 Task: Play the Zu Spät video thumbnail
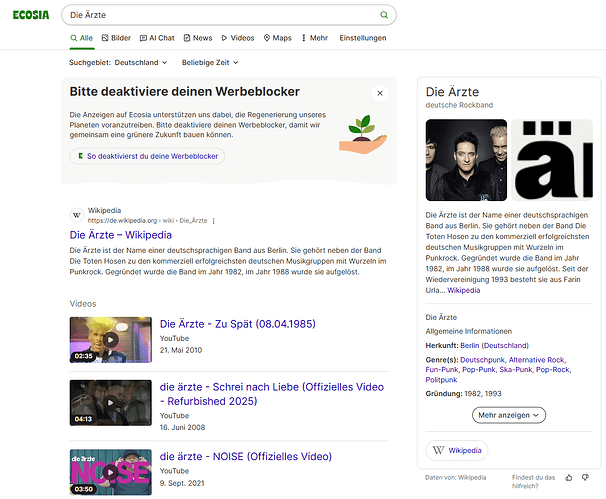pyautogui.click(x=111, y=340)
